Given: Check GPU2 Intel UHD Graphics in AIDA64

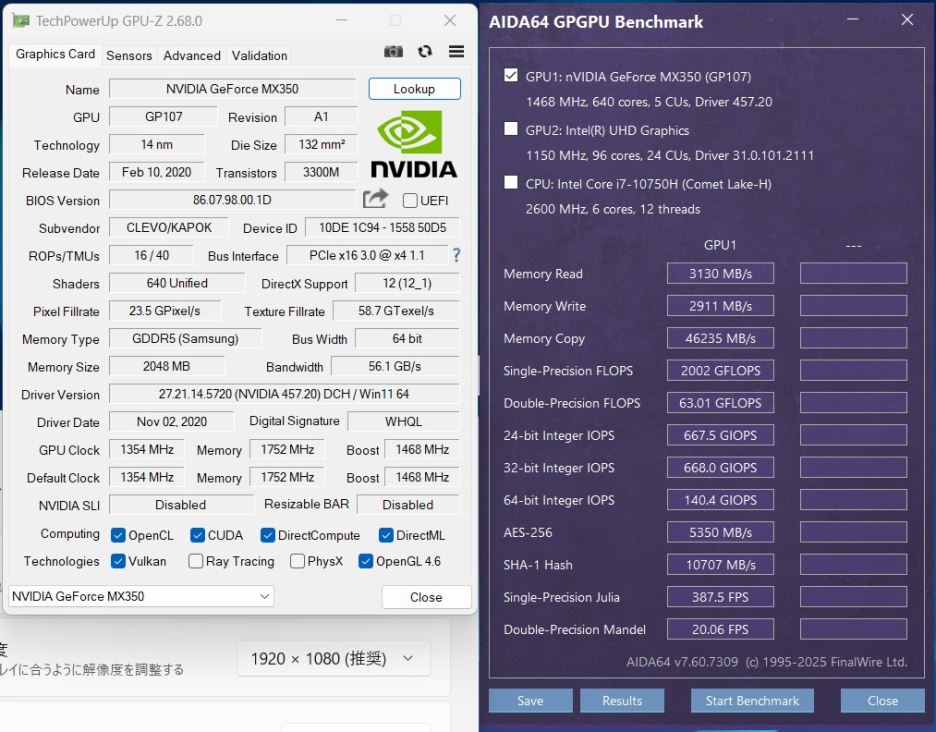Looking at the screenshot, I should (511, 129).
